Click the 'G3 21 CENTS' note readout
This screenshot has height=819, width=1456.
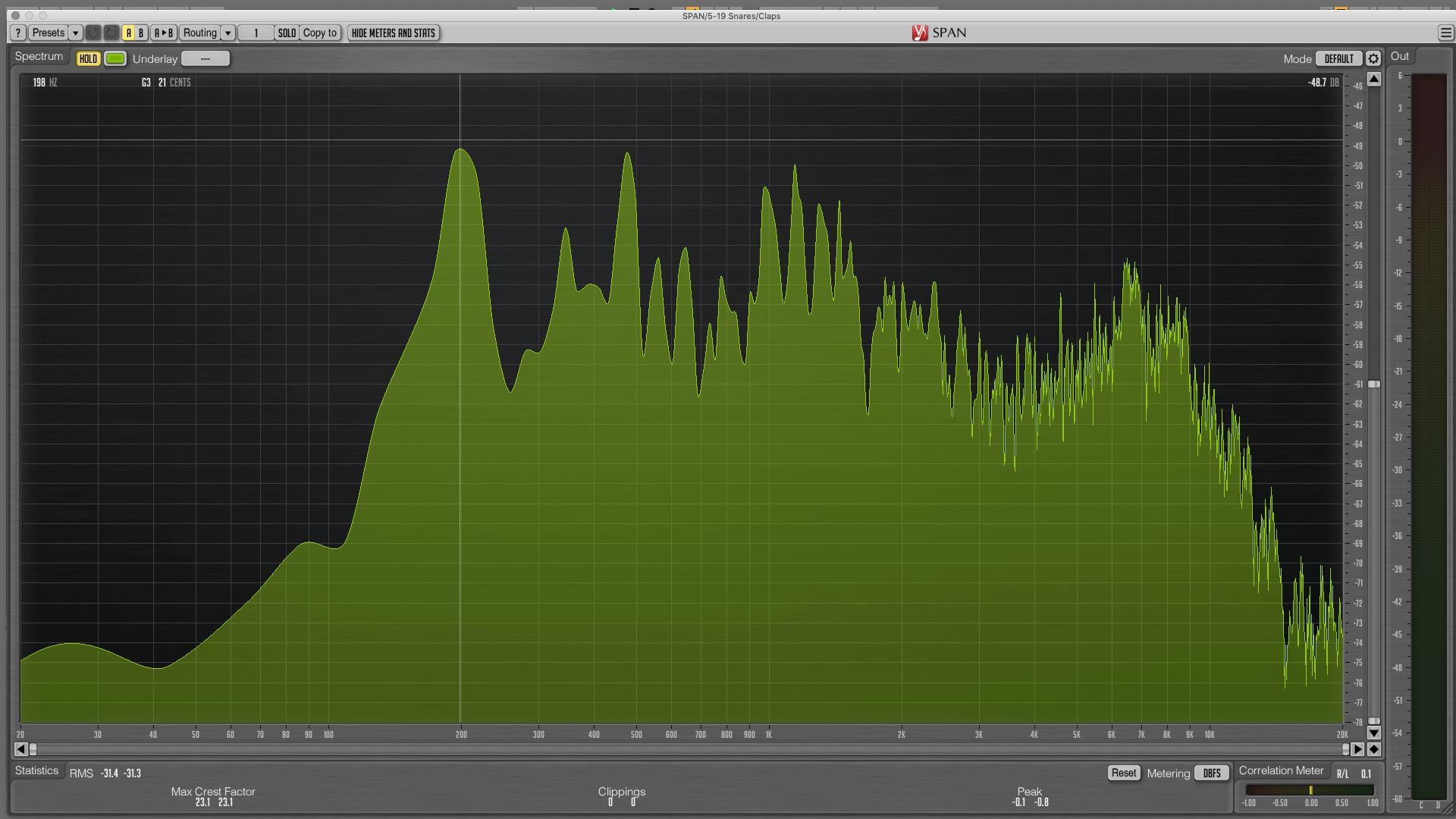point(166,83)
